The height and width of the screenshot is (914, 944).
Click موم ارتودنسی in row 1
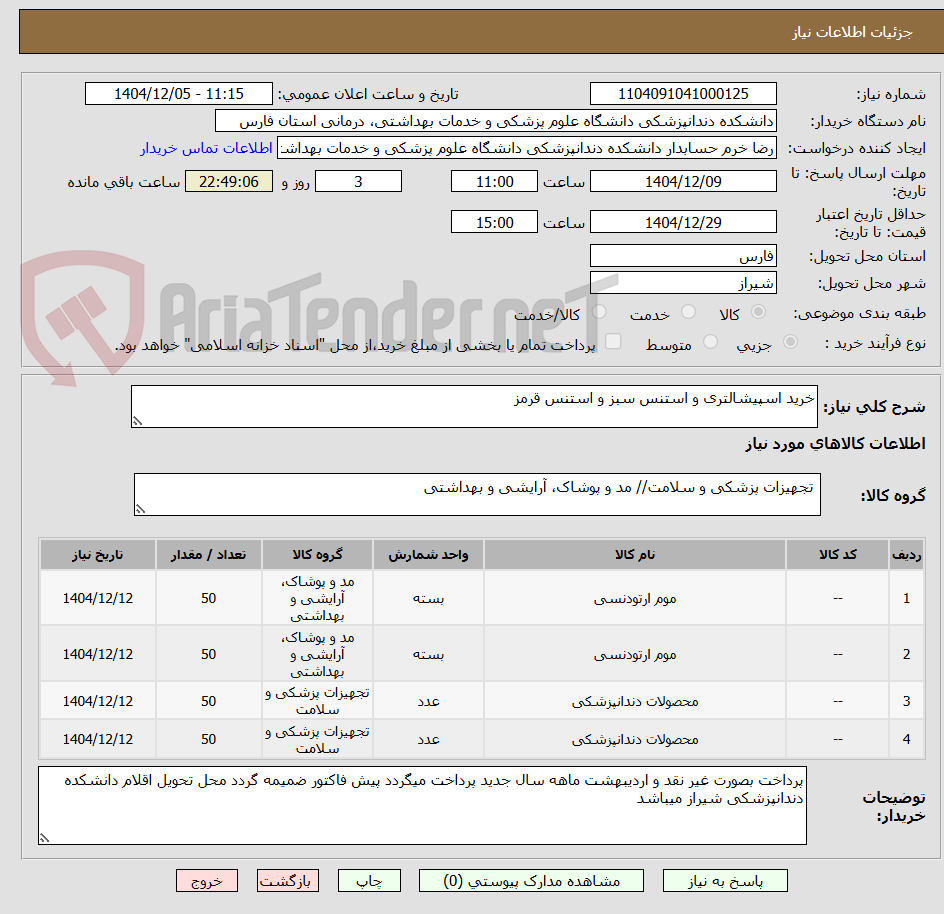pyautogui.click(x=635, y=598)
